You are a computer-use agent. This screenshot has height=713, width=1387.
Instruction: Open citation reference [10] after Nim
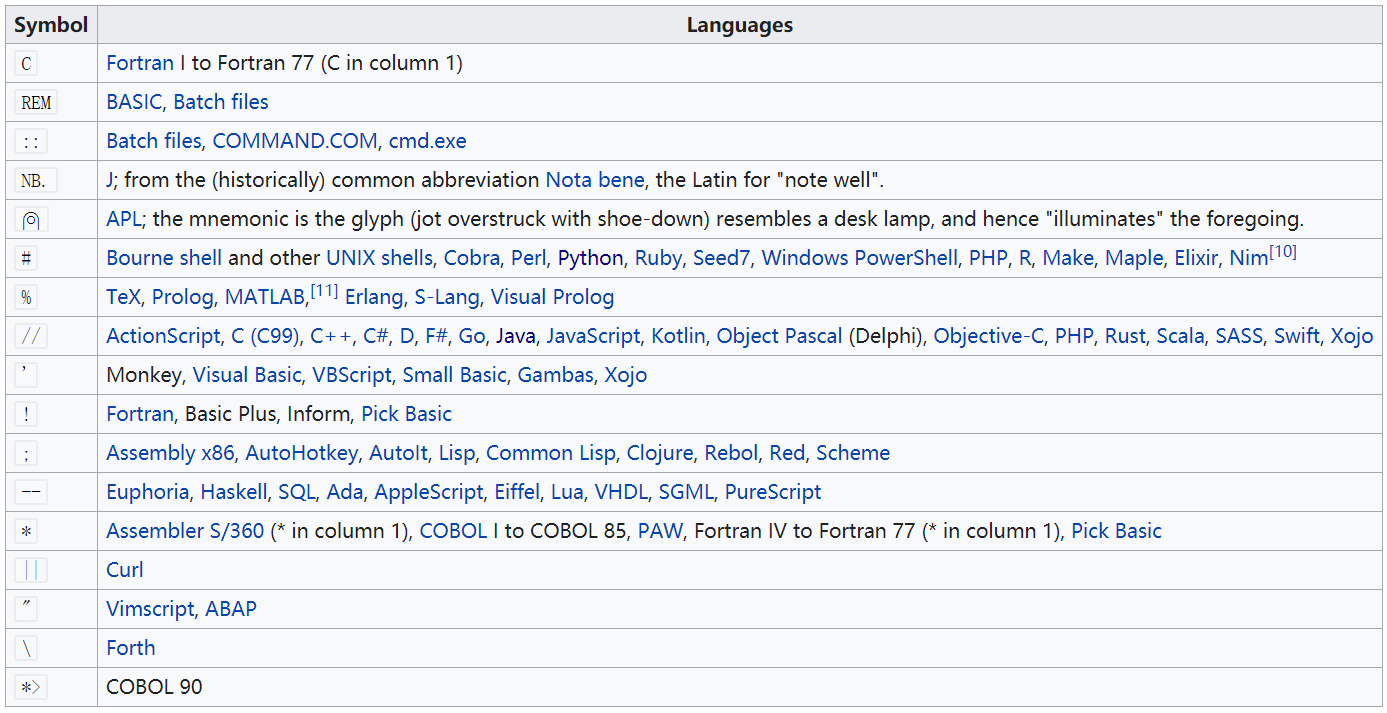pyautogui.click(x=1282, y=252)
